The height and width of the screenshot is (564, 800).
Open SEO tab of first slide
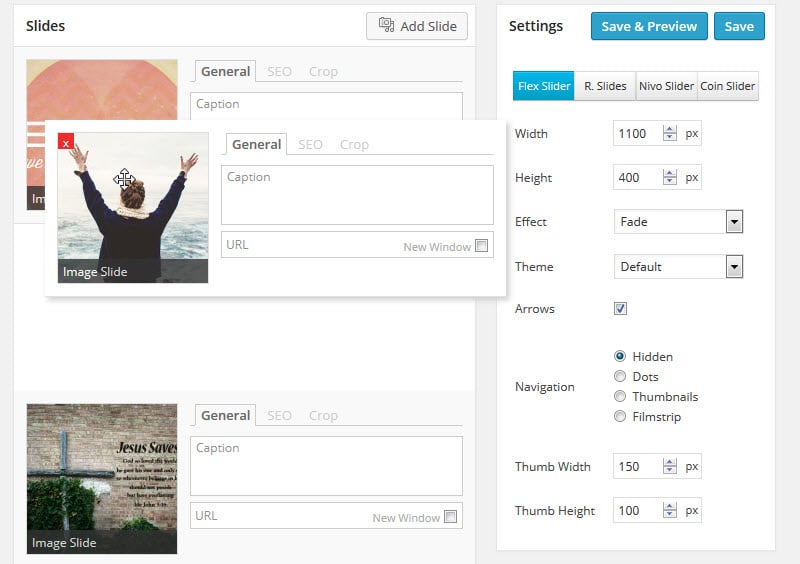click(x=279, y=71)
